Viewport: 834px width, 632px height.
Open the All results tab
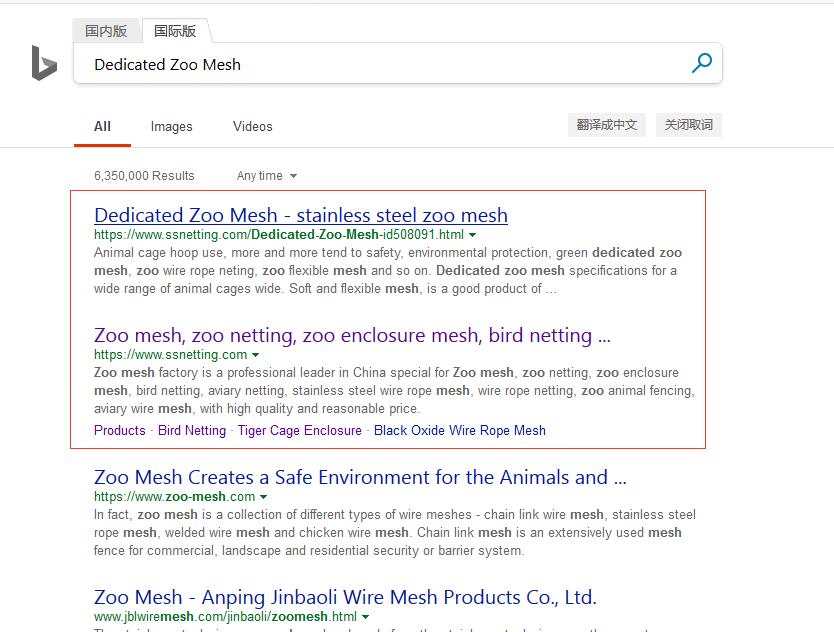coord(102,127)
